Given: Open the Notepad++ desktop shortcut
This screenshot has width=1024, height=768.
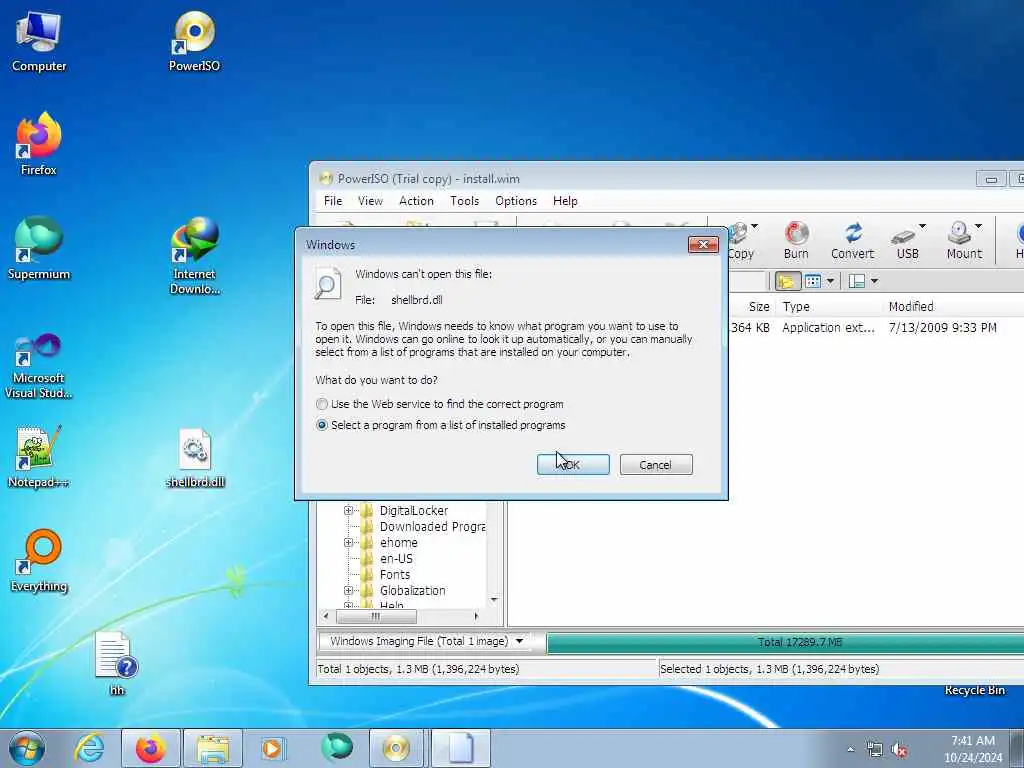Looking at the screenshot, I should pyautogui.click(x=39, y=456).
